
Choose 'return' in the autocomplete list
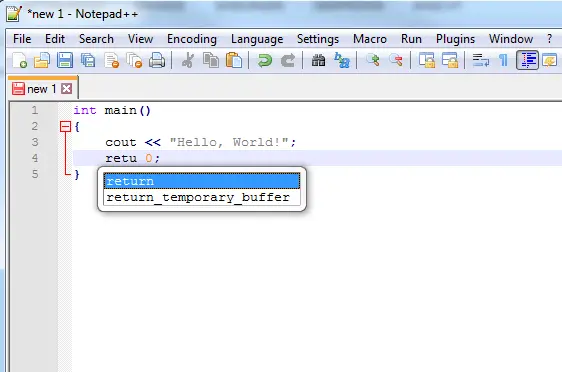point(202,181)
